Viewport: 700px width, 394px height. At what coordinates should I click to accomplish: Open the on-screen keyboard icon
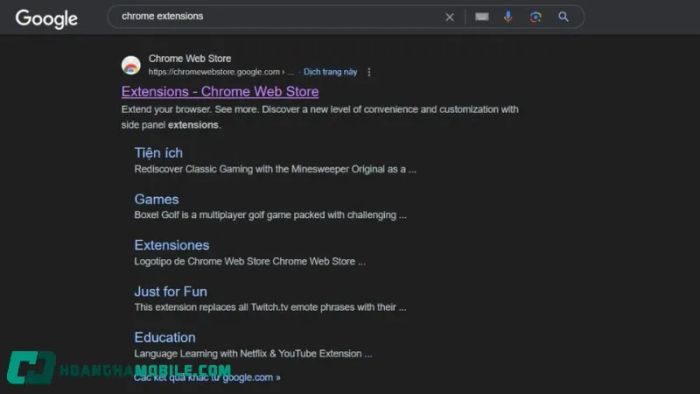pyautogui.click(x=482, y=17)
